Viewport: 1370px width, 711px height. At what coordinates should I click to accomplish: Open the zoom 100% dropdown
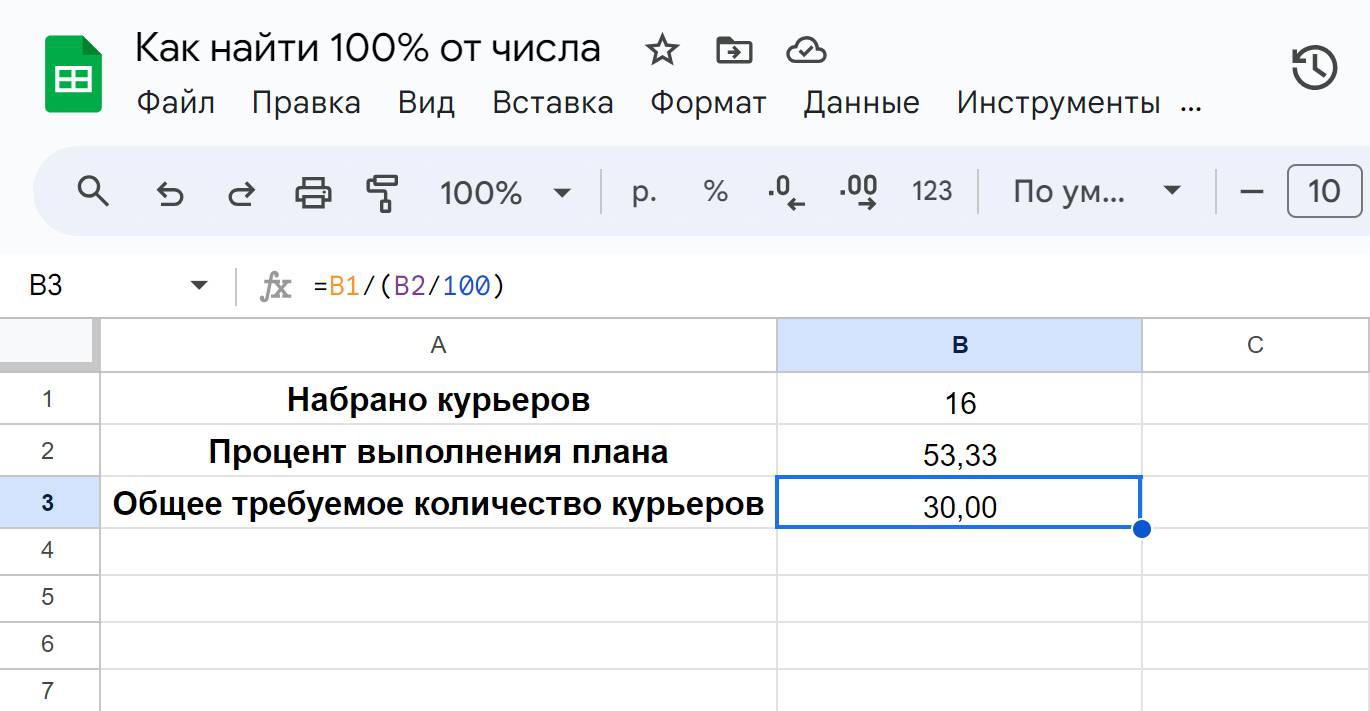point(505,192)
